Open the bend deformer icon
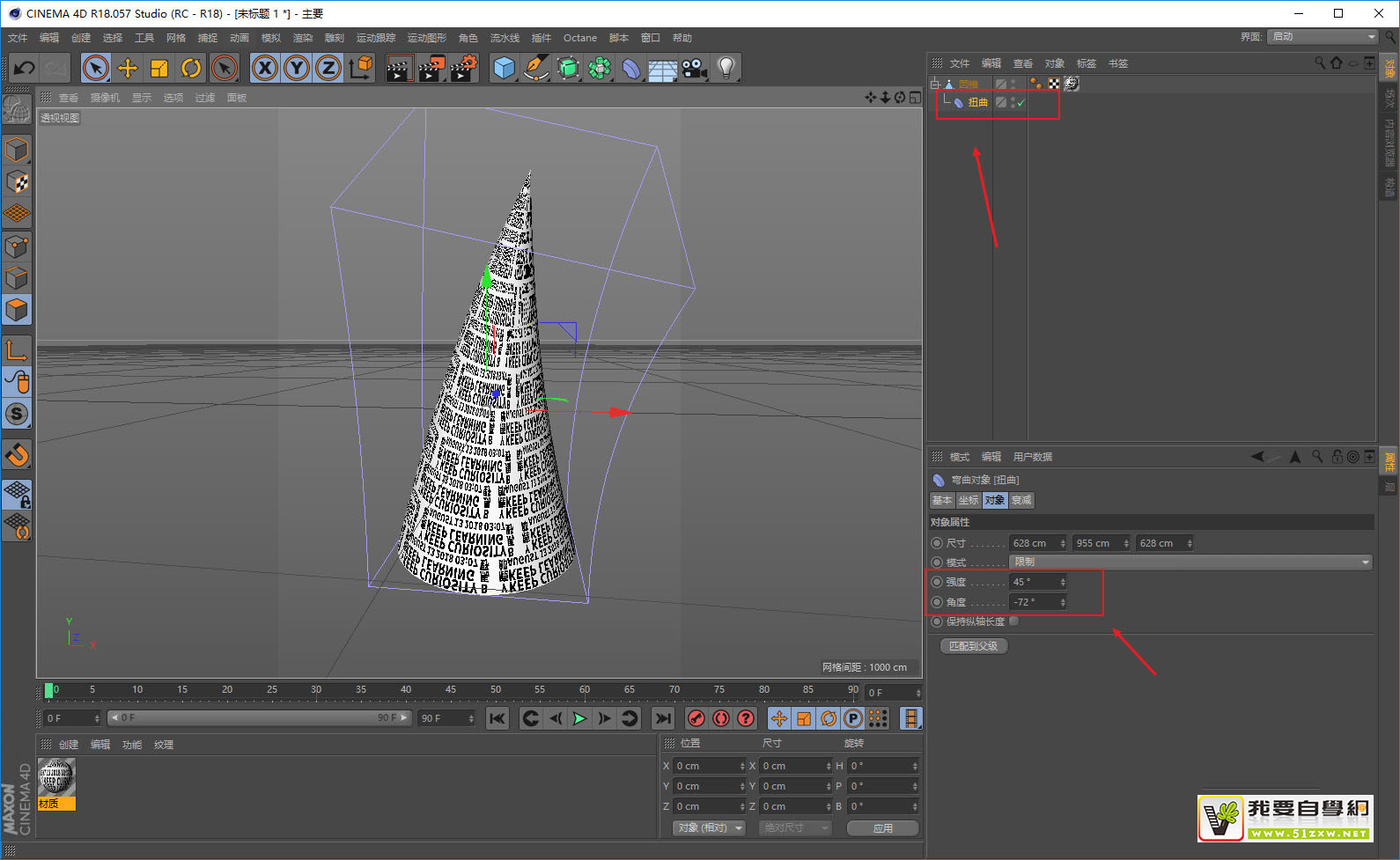The width and height of the screenshot is (1400, 860). tap(631, 68)
